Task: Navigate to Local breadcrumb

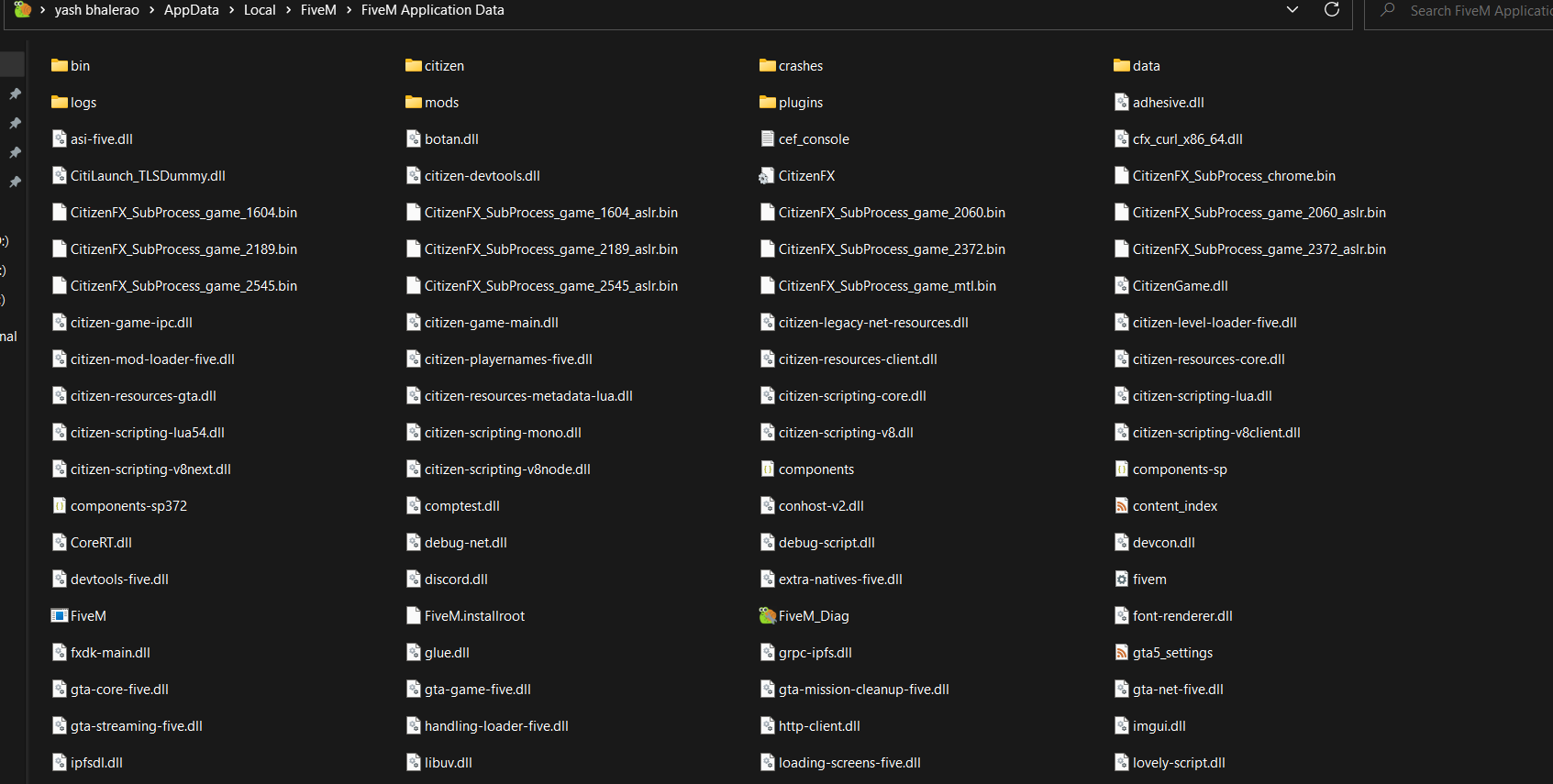Action: pos(260,10)
